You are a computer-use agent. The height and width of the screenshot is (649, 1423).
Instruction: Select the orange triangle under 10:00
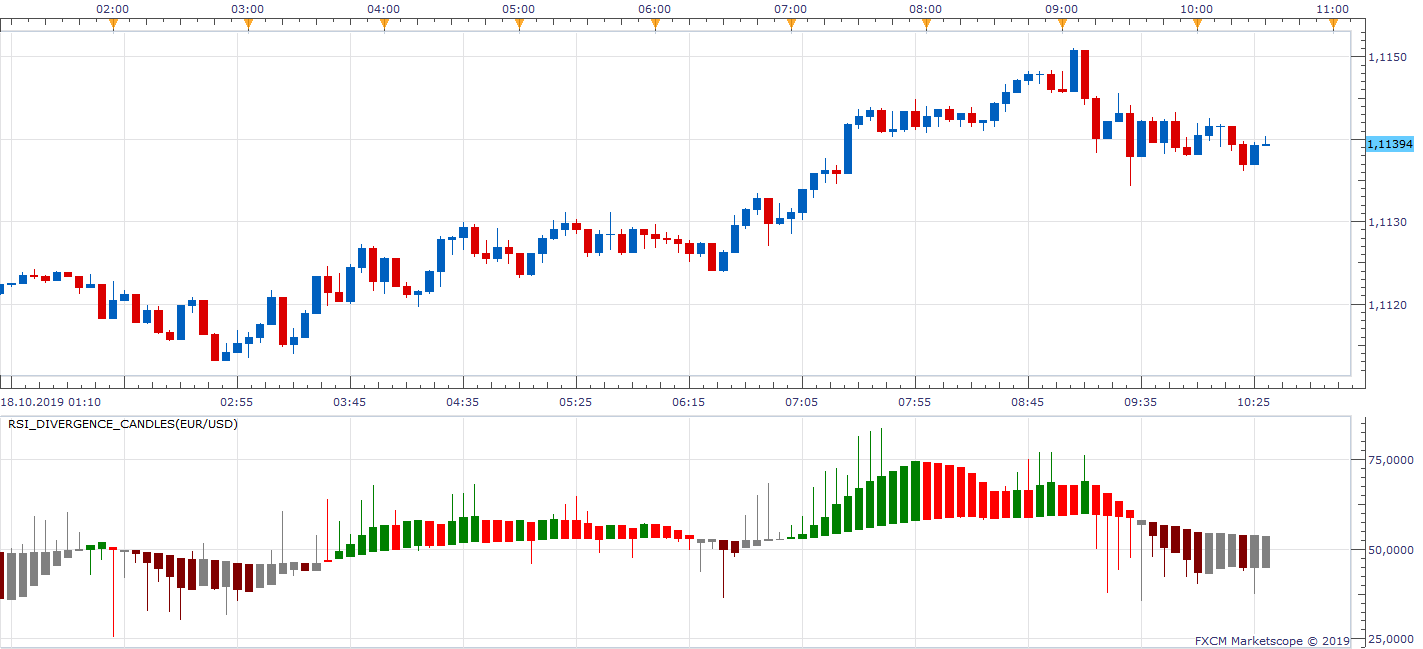tap(1197, 24)
